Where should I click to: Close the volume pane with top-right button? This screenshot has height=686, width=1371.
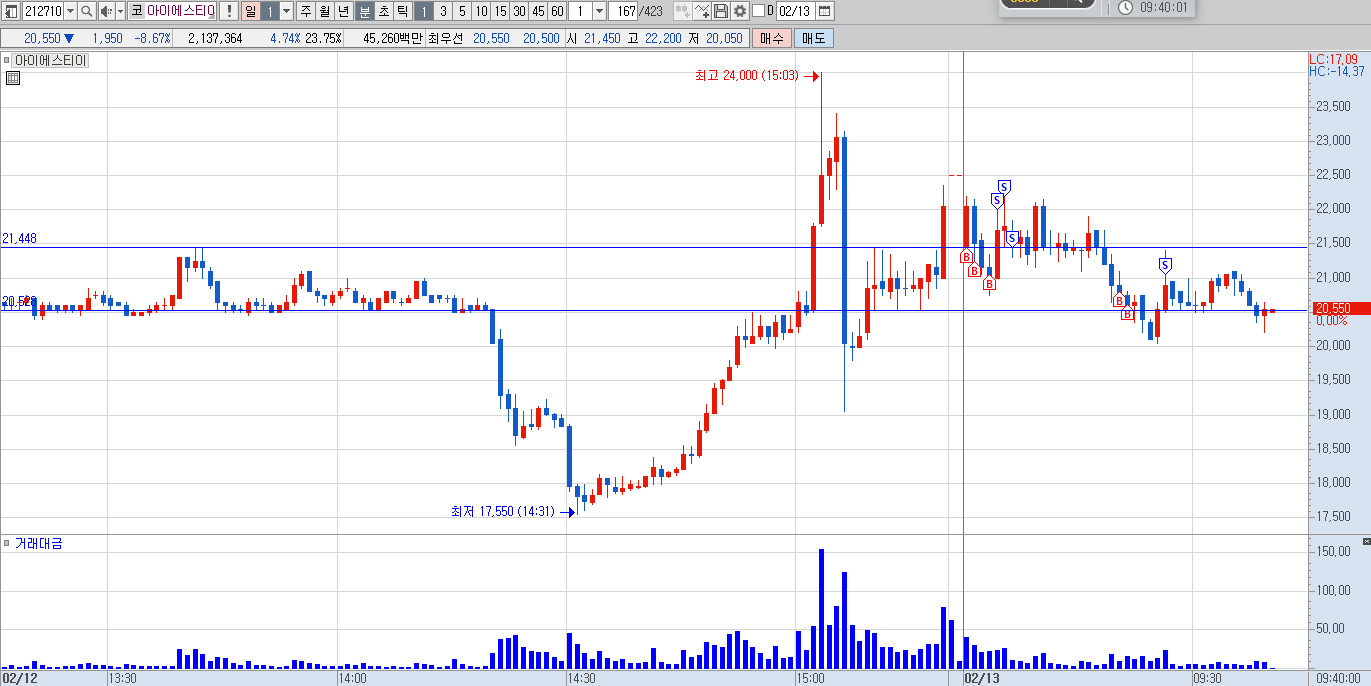pos(1366,542)
